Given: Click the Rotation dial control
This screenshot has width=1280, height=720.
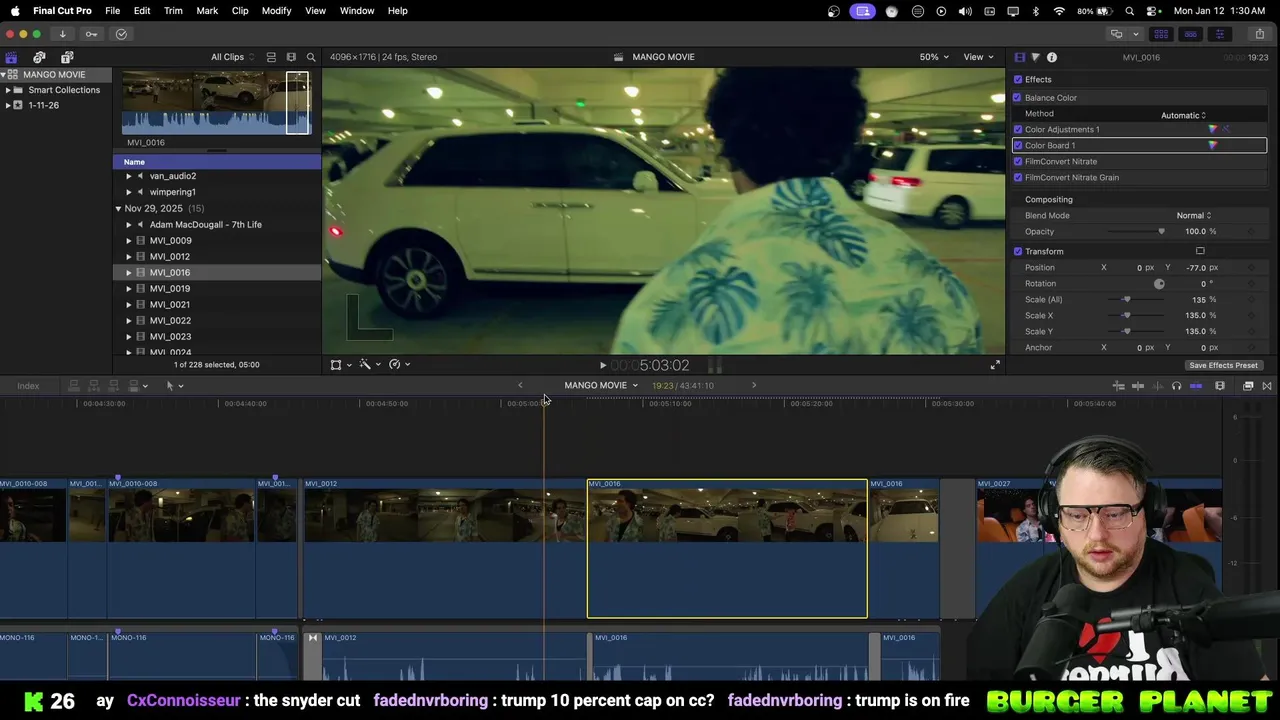Looking at the screenshot, I should (x=1159, y=284).
